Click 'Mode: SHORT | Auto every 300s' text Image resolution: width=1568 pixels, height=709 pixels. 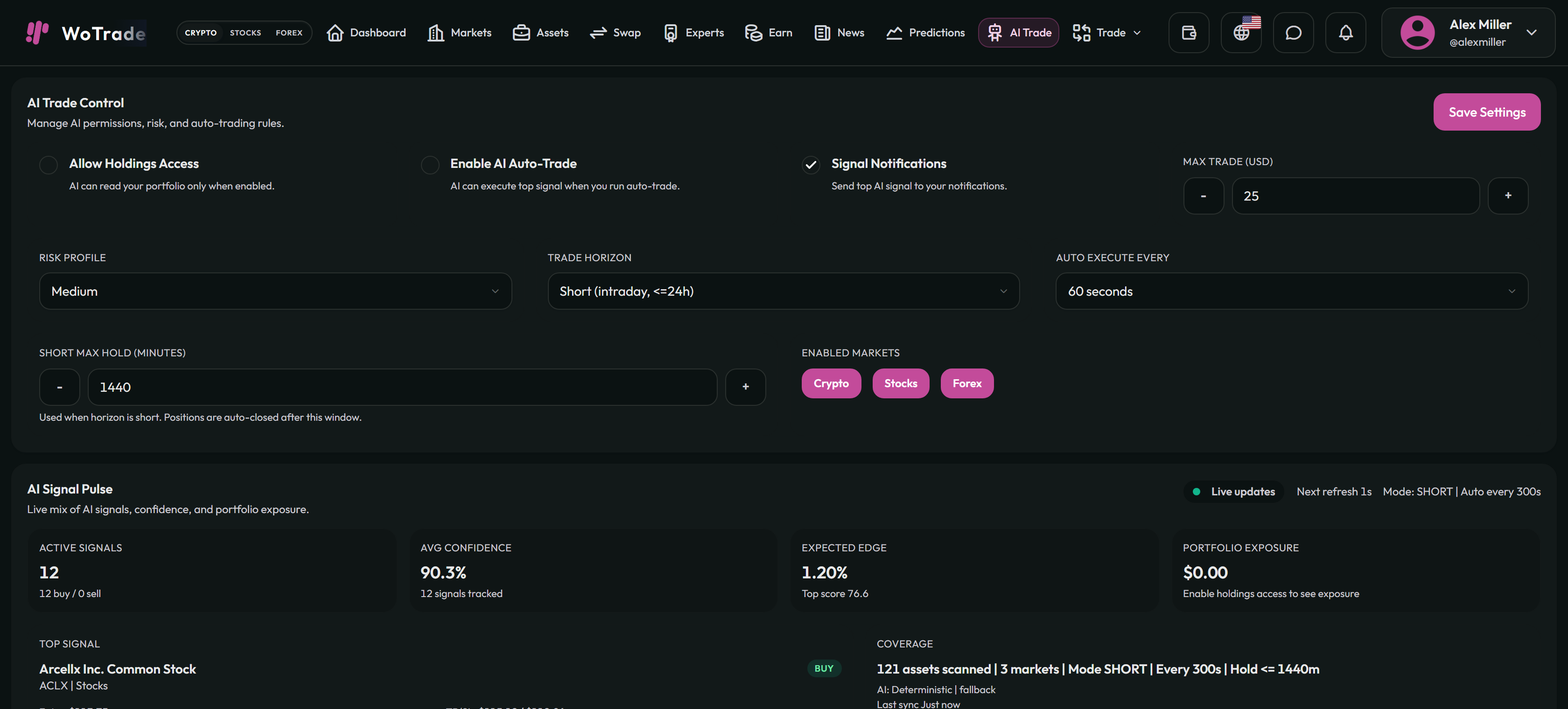pos(1462,492)
